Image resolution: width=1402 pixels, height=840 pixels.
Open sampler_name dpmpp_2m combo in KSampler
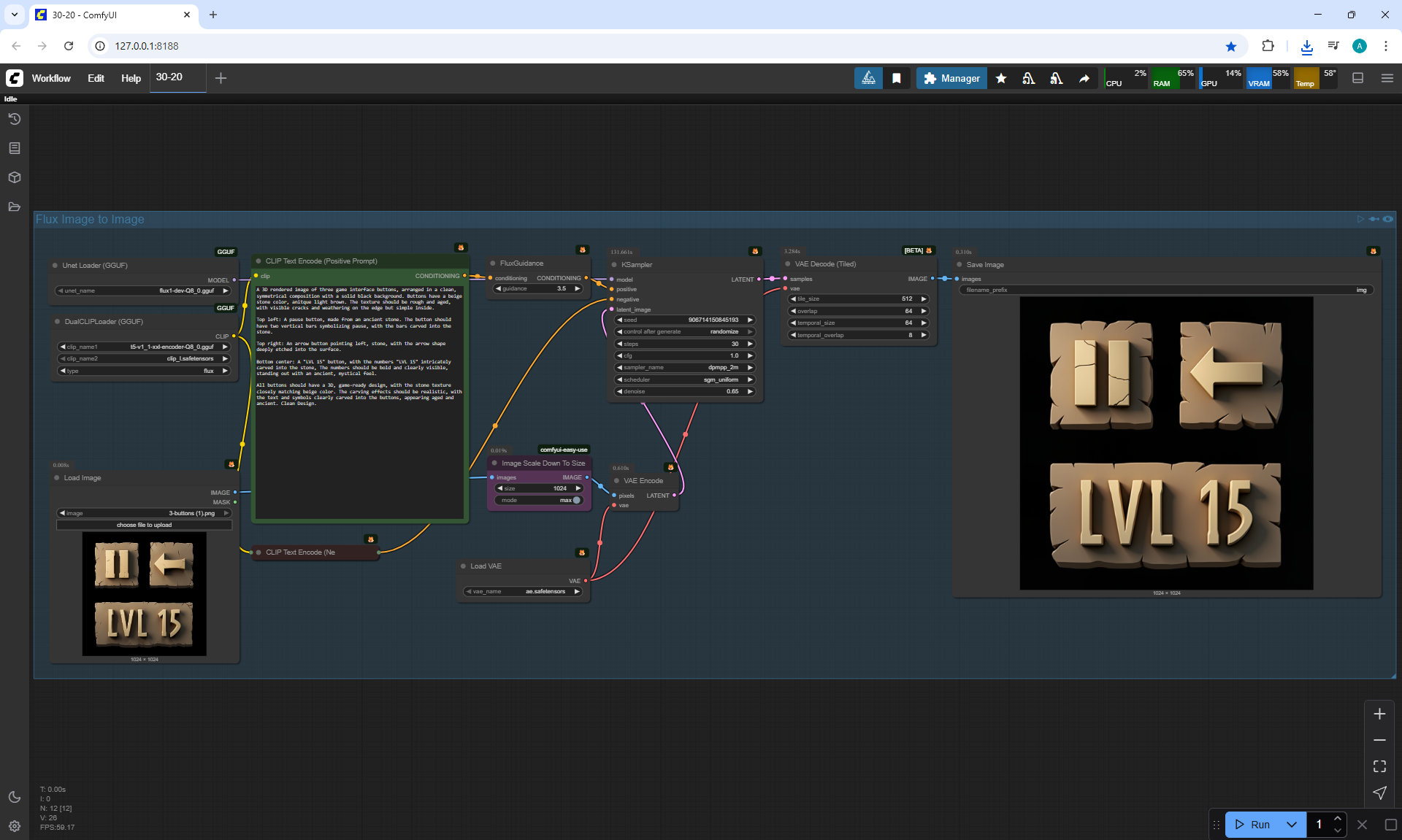point(684,368)
